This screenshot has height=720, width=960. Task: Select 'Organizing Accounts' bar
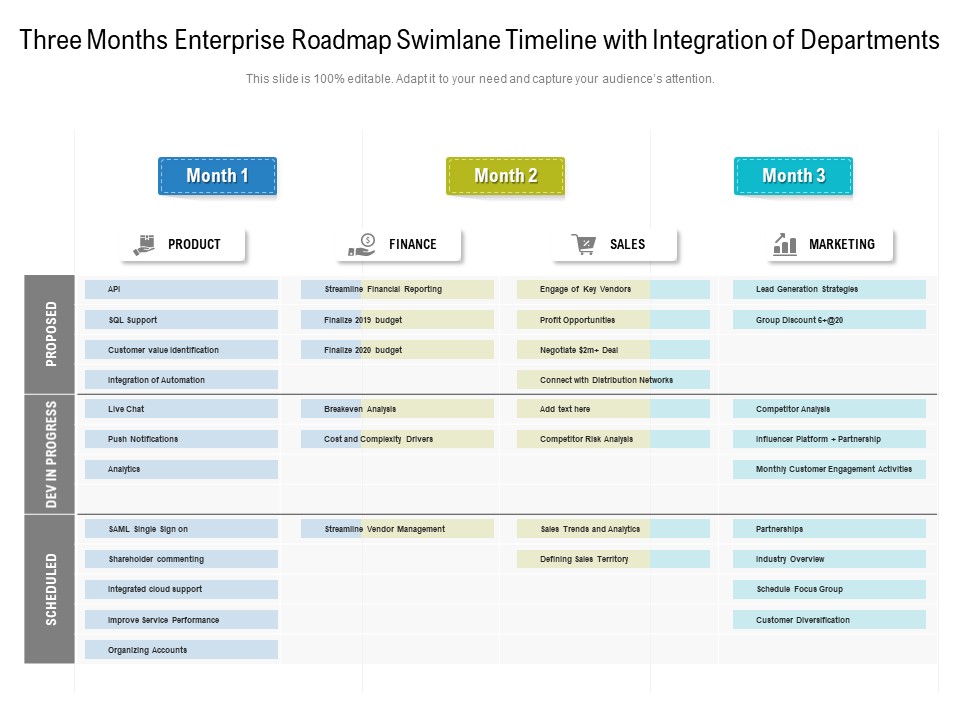[181, 650]
